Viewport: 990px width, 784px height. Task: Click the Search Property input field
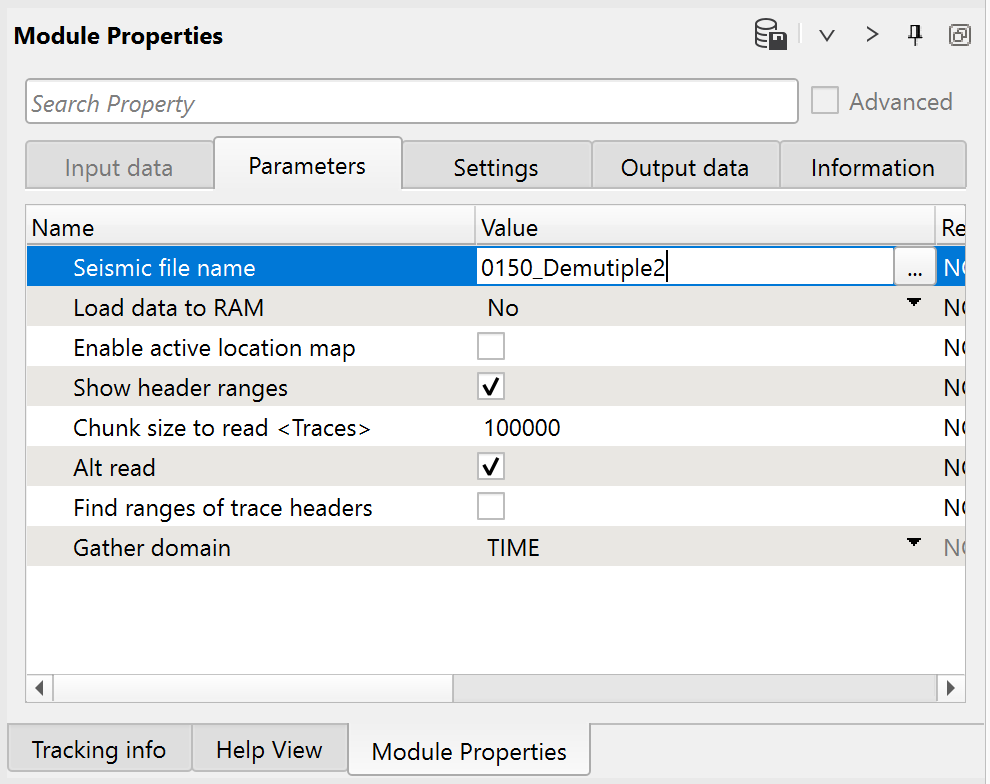(x=411, y=103)
